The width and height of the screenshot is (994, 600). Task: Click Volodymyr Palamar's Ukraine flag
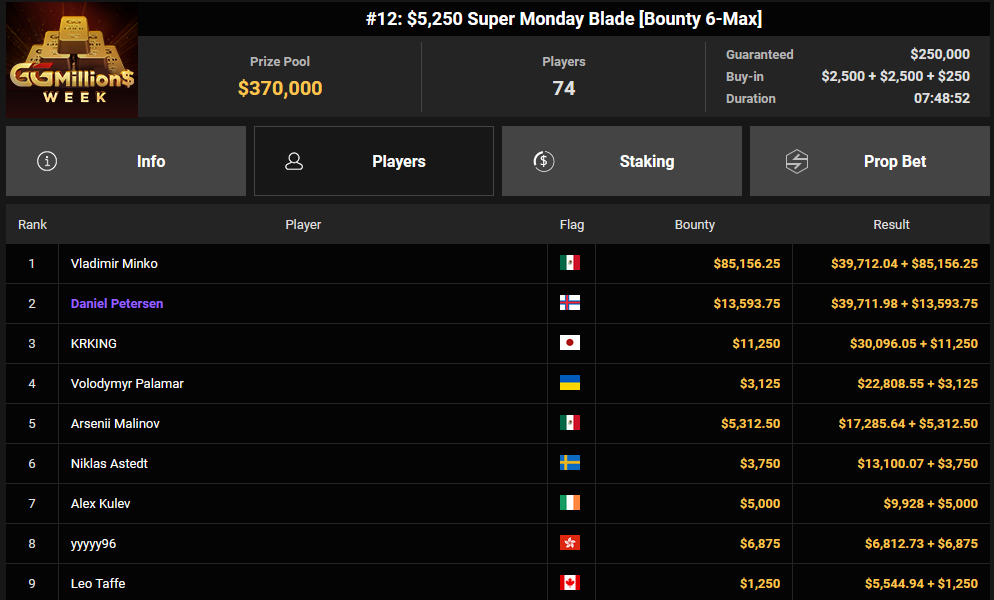pos(570,382)
